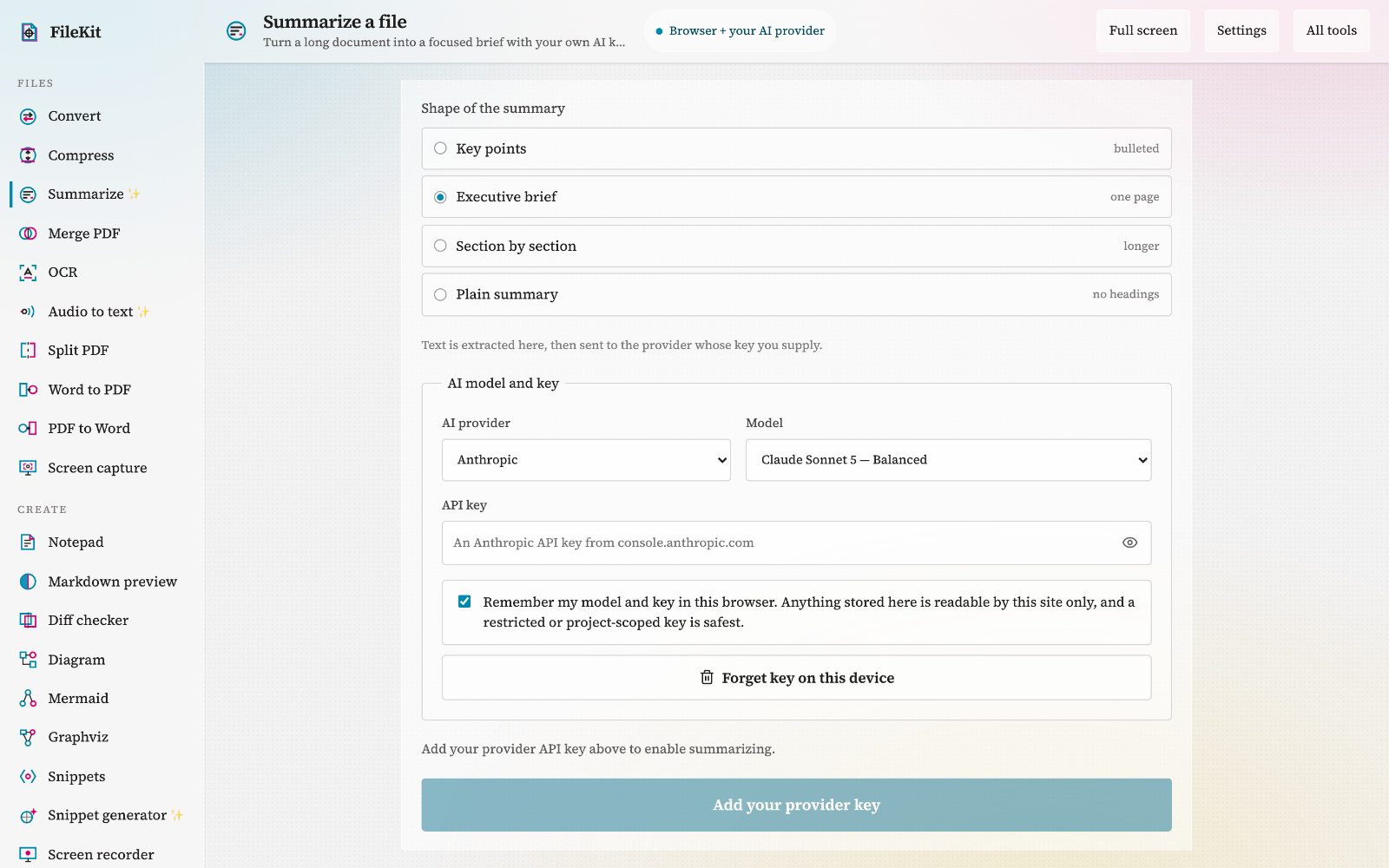The width and height of the screenshot is (1389, 868).
Task: Select the Section by section option
Action: point(796,247)
